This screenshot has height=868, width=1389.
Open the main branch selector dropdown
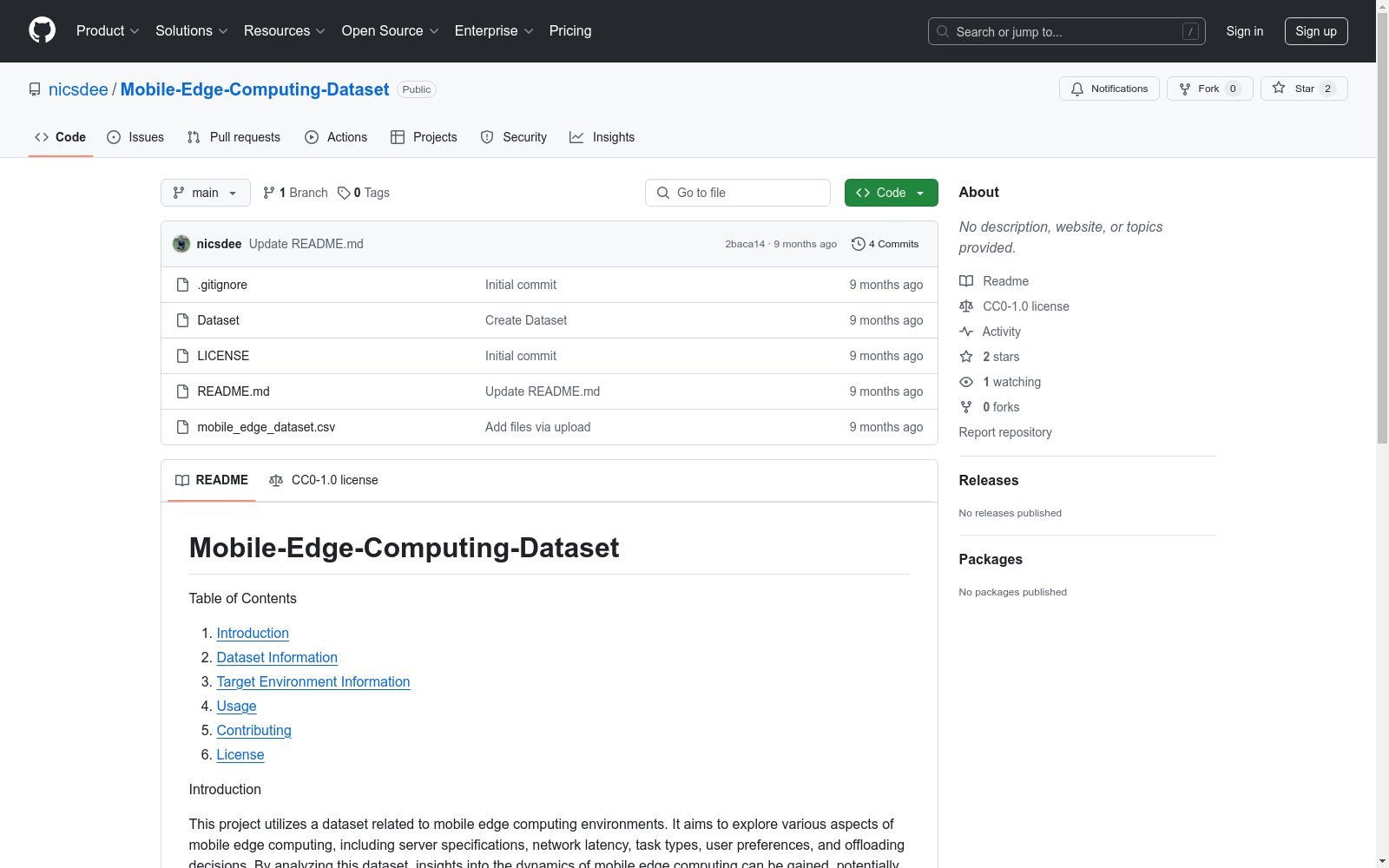point(206,193)
